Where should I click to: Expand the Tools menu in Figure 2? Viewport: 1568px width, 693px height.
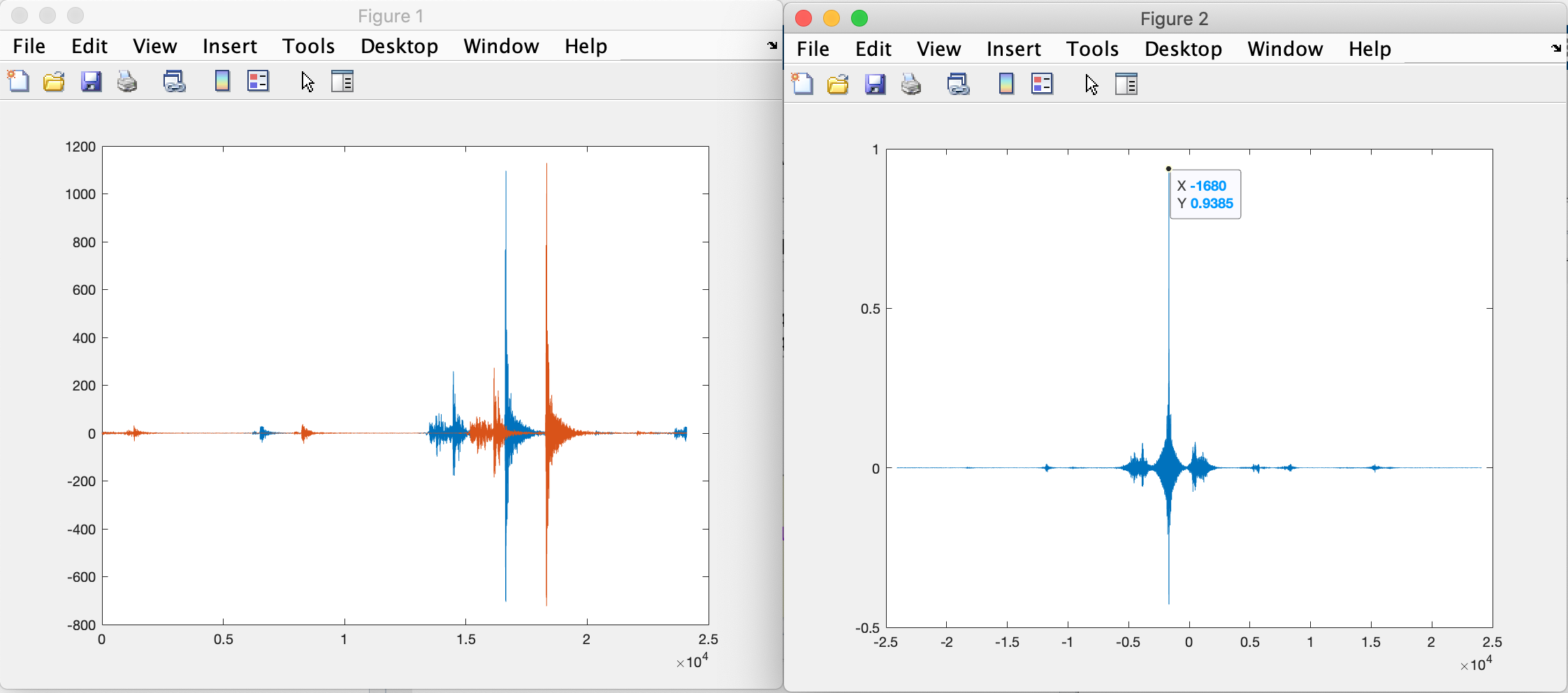[x=1092, y=49]
